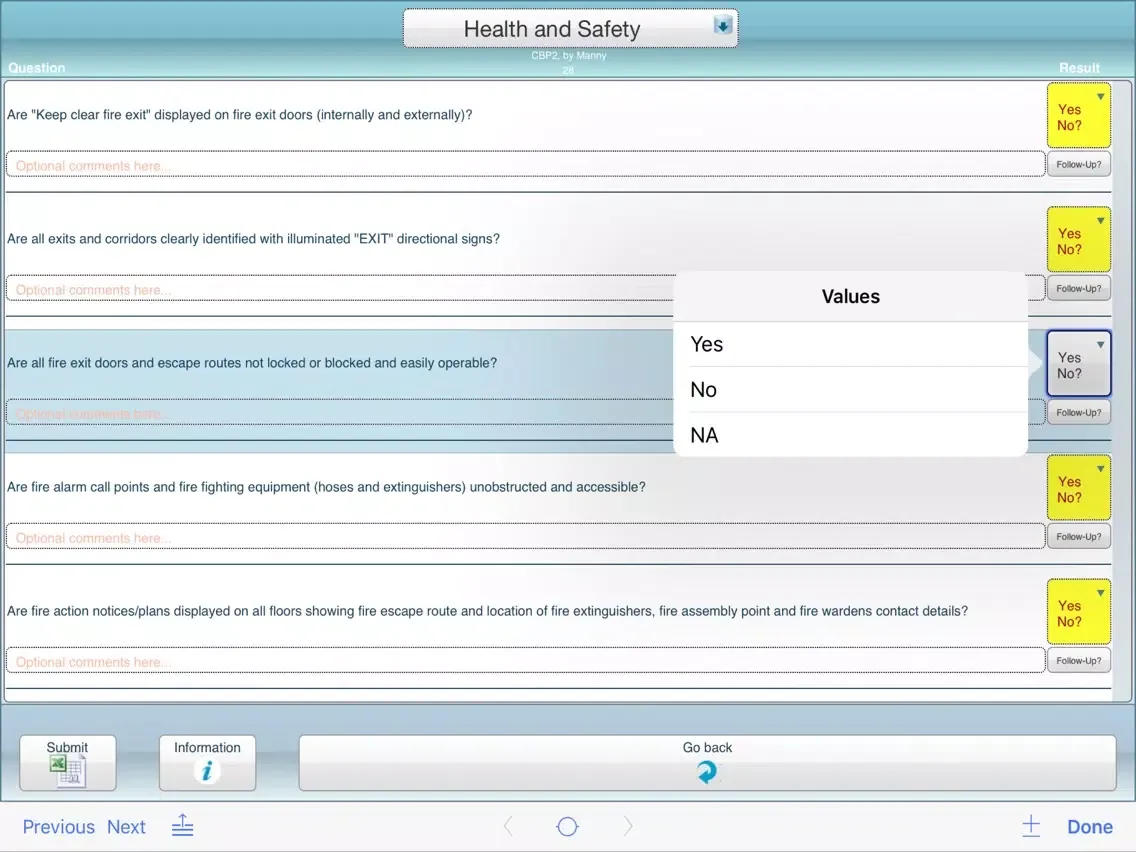1136x852 pixels.
Task: Click the comments field under the 'Keep clear fire exit' question
Action: [525, 165]
